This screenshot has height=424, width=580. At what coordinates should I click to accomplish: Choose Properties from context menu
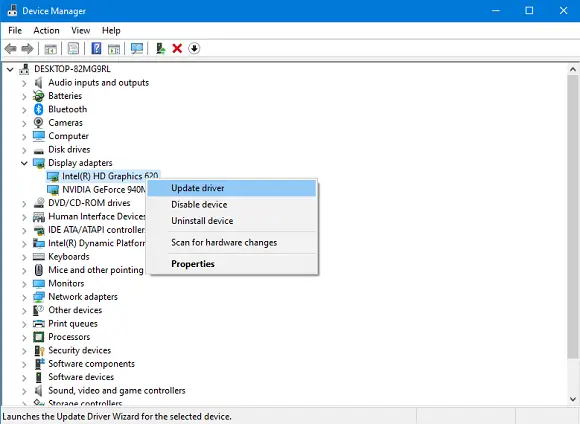(232, 264)
